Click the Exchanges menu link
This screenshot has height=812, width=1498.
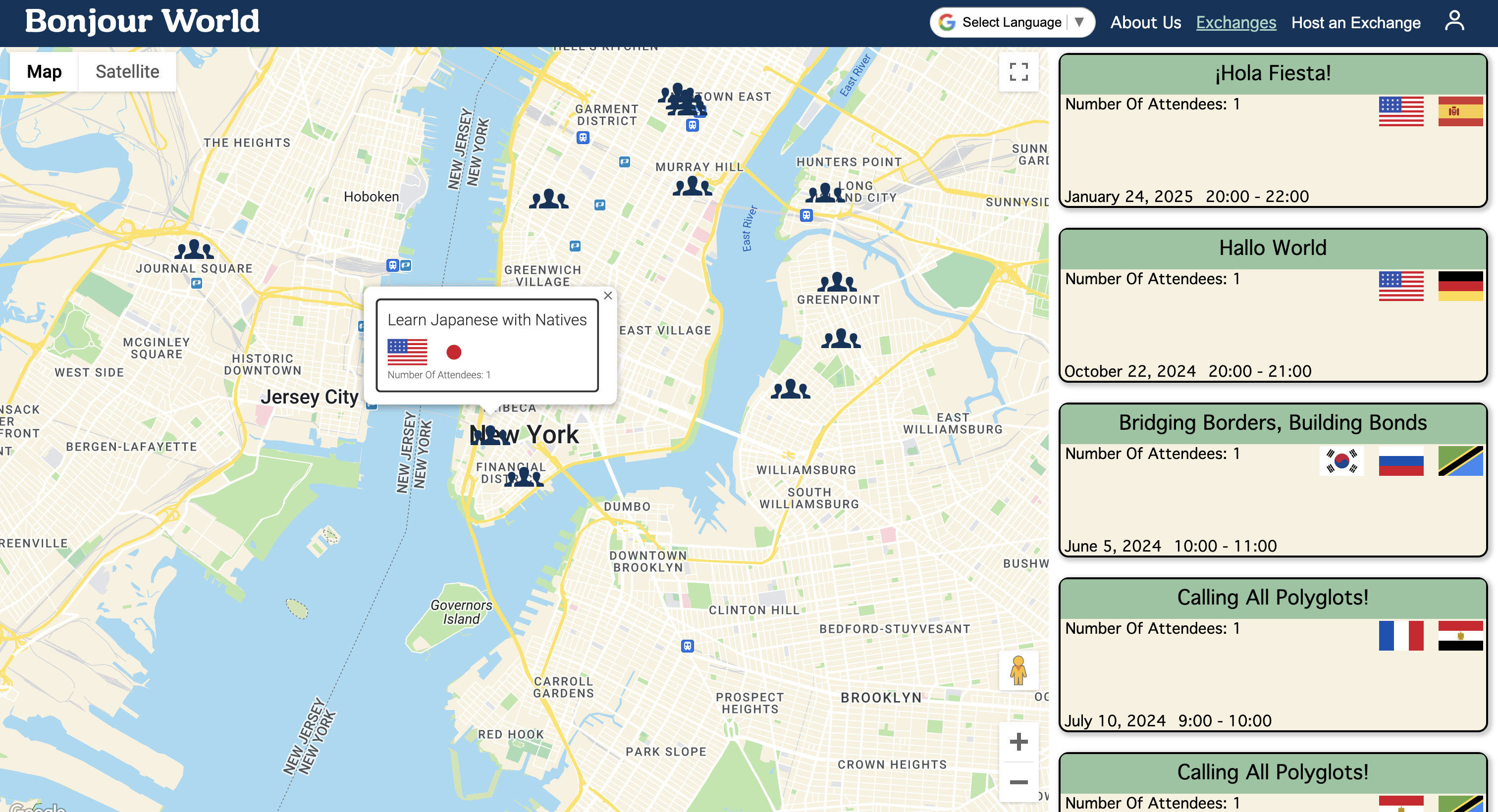(1237, 22)
